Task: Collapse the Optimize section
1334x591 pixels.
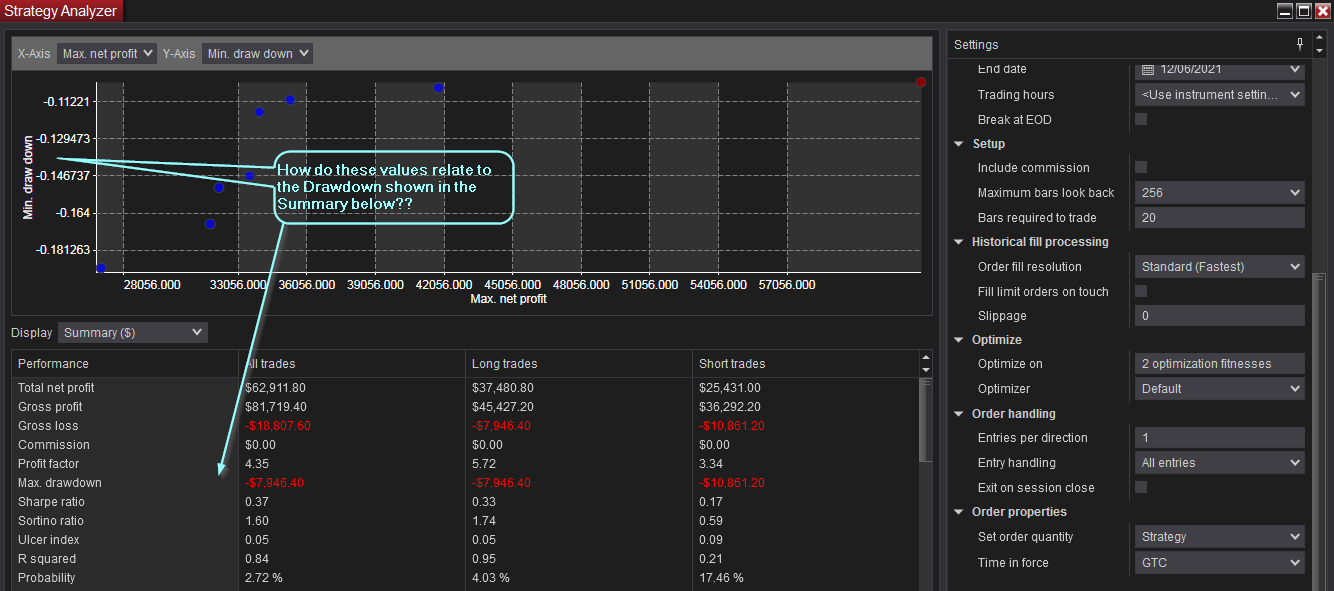Action: [x=958, y=340]
